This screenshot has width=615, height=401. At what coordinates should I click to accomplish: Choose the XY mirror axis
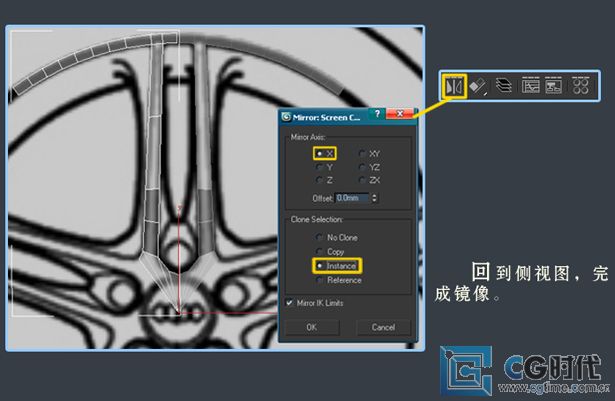[363, 153]
